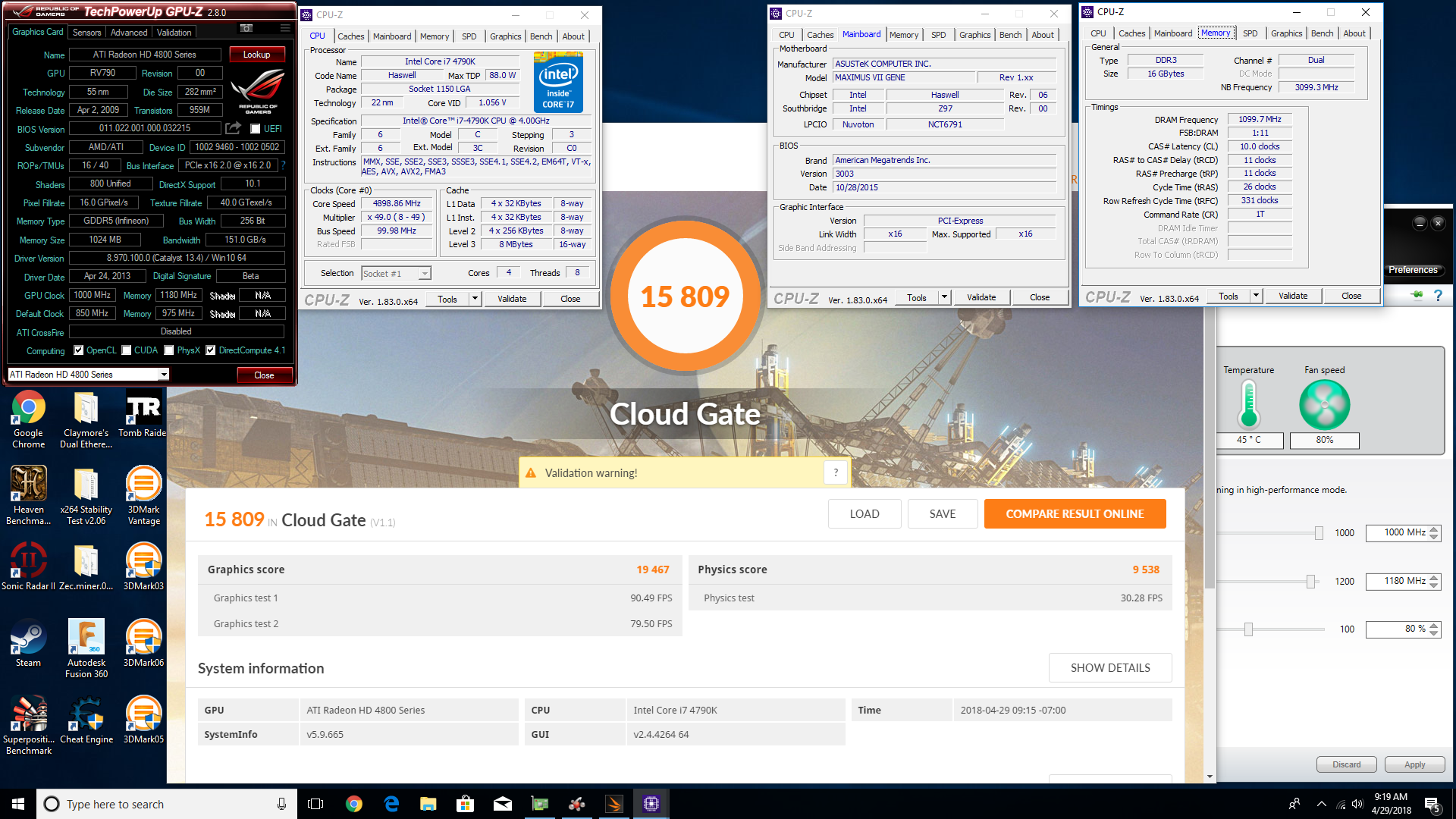Click the 80% fan speed slider handle
Viewport: 1456px width, 819px height.
tap(1248, 629)
